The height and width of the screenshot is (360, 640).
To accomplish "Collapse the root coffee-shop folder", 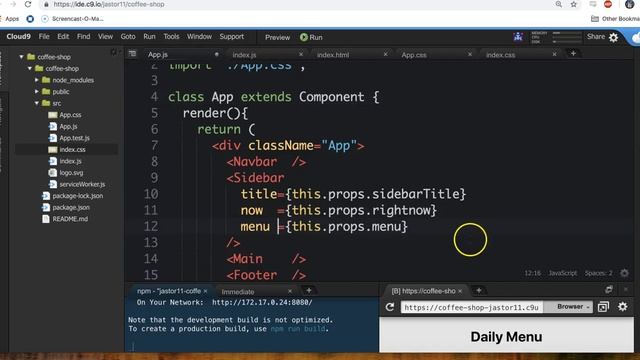I will coord(21,57).
